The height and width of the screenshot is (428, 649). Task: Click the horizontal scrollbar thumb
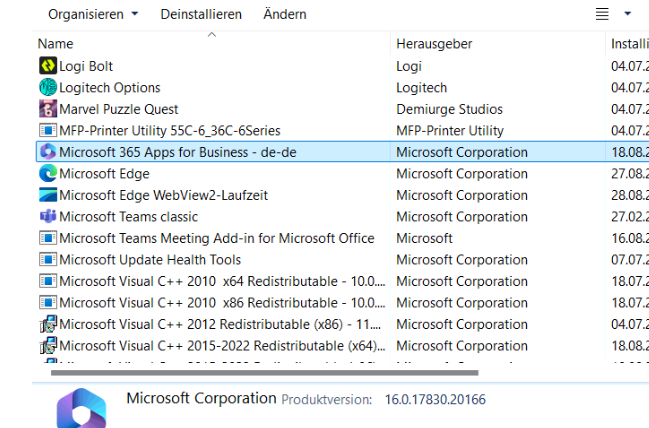(x=250, y=372)
